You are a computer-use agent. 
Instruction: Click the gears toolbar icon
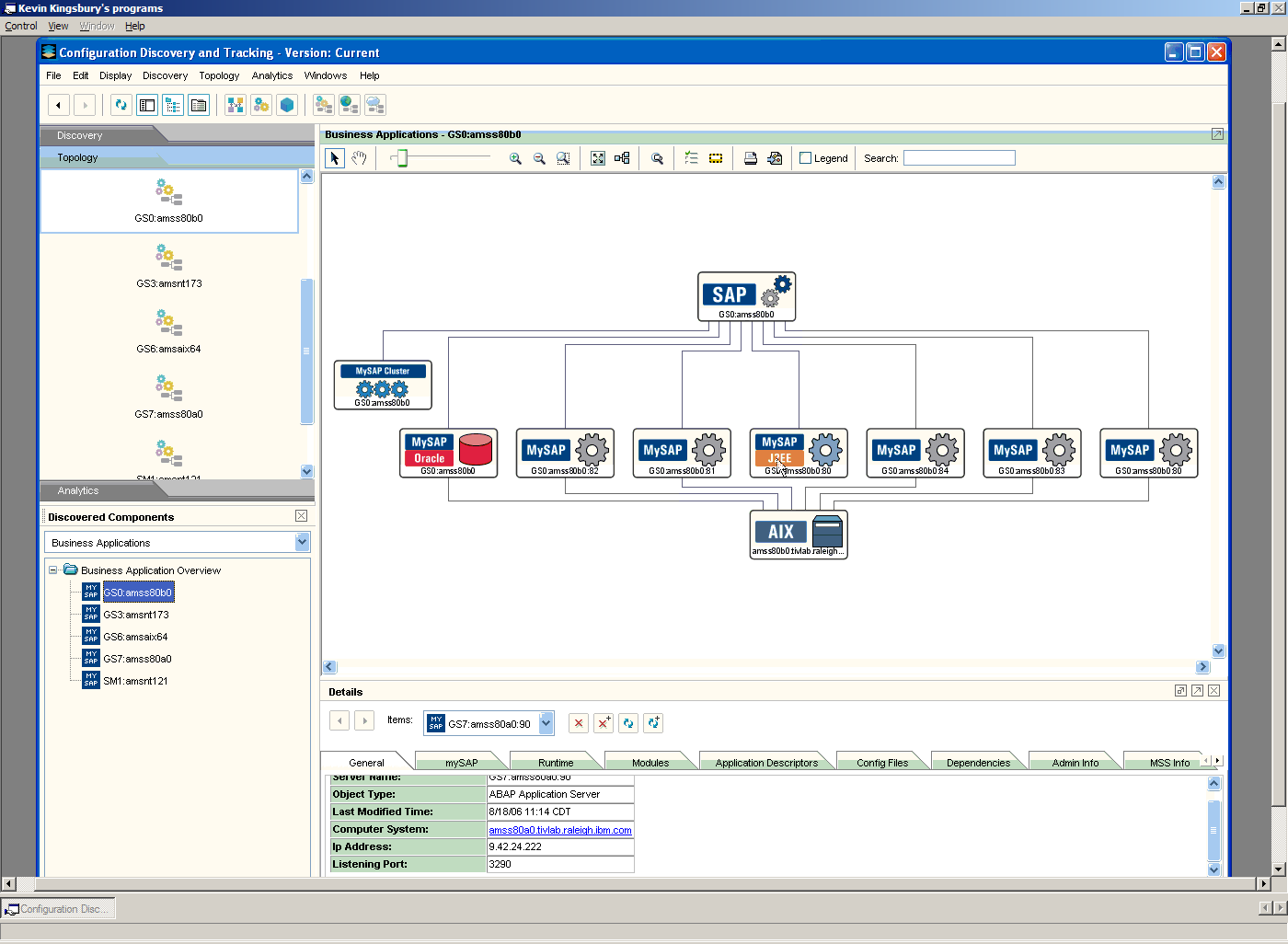pyautogui.click(x=261, y=105)
